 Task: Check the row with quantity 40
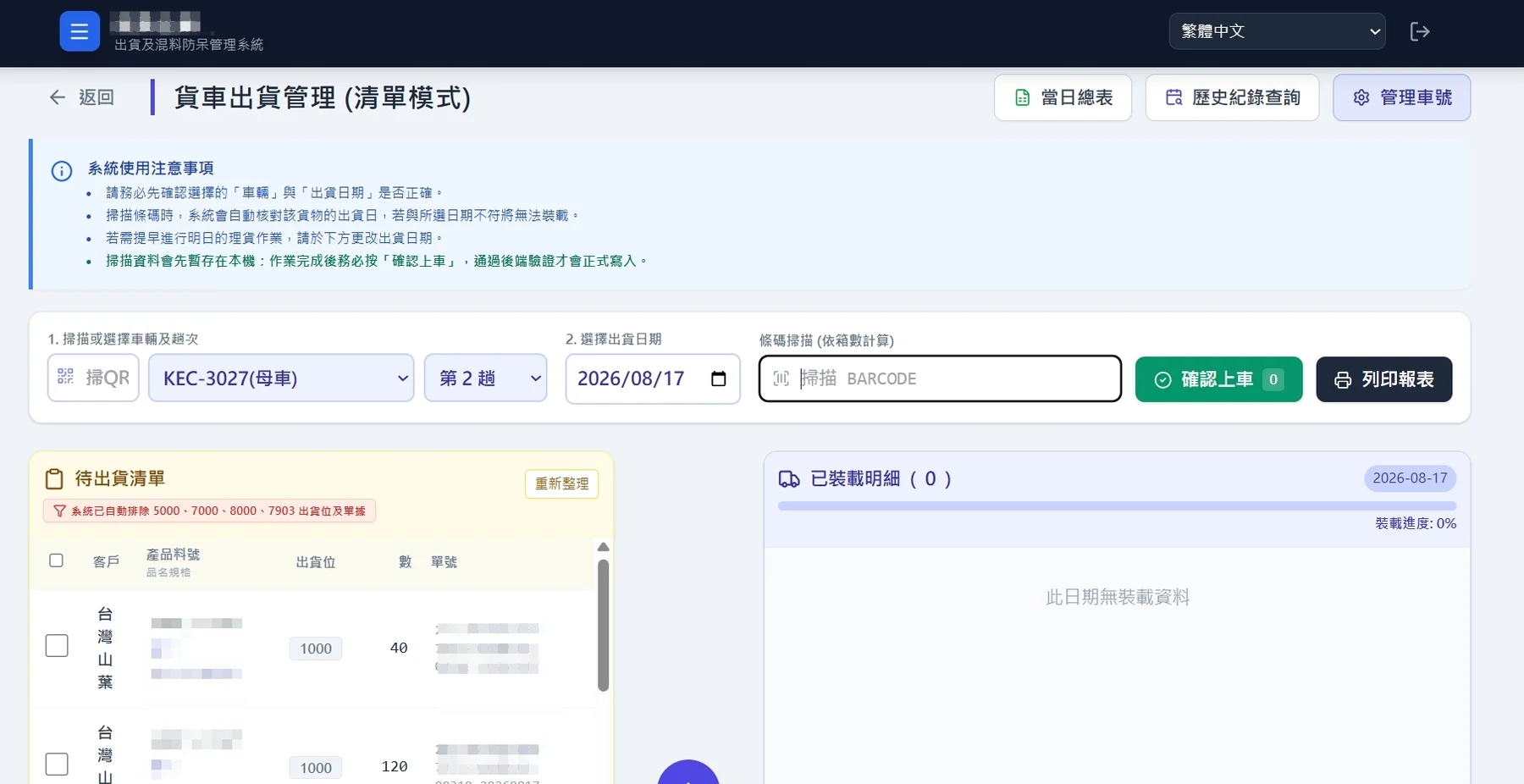pos(57,646)
